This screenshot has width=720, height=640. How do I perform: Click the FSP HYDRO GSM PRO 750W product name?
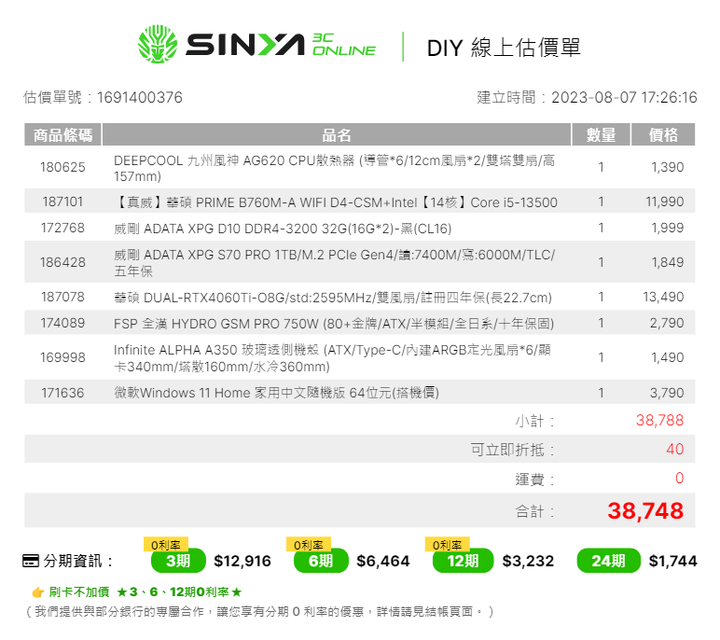(334, 324)
